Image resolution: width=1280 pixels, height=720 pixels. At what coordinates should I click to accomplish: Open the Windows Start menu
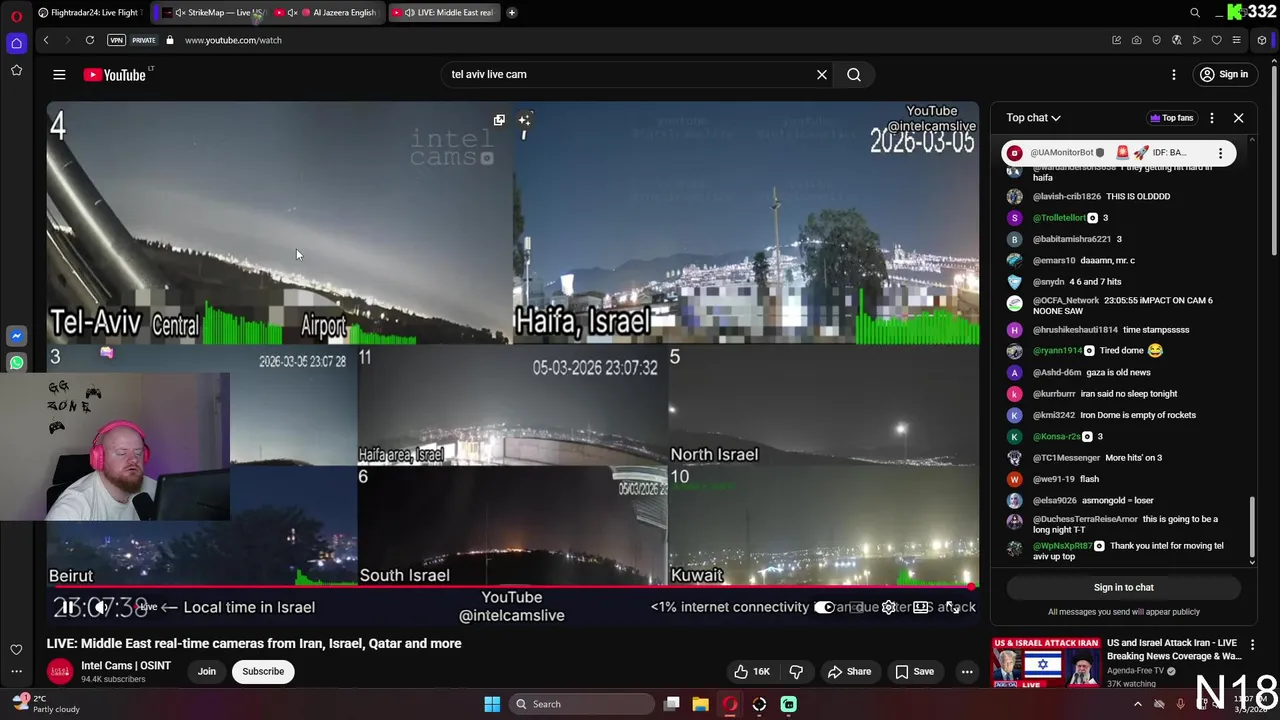(492, 704)
